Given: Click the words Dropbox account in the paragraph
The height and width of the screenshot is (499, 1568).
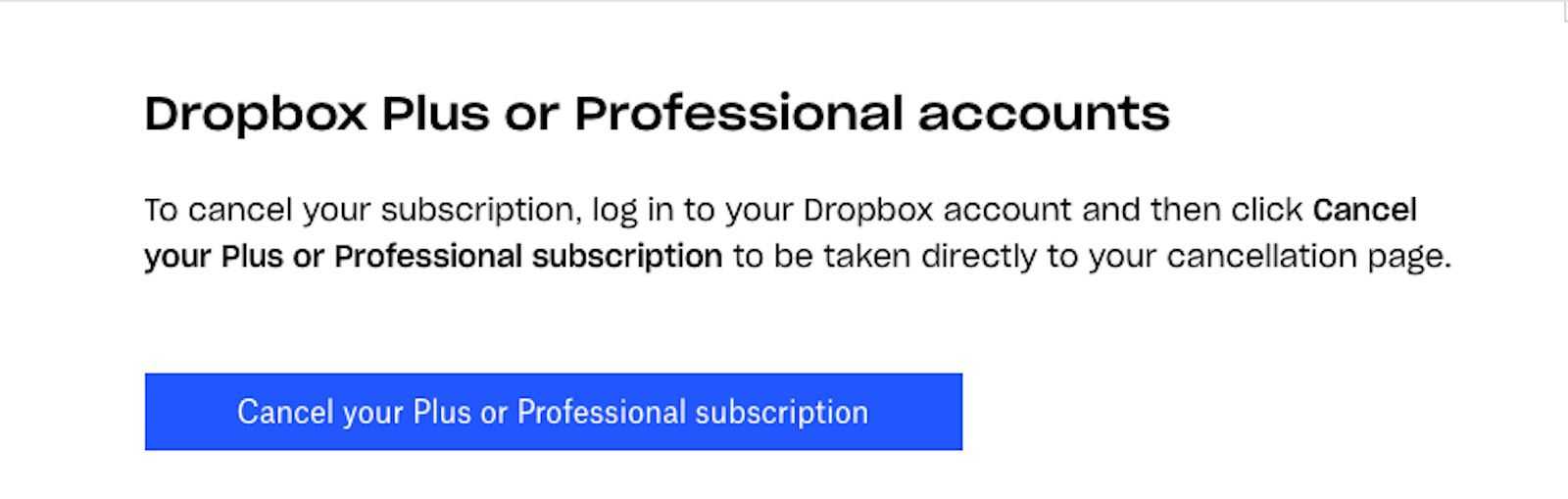Looking at the screenshot, I should pyautogui.click(x=938, y=210).
